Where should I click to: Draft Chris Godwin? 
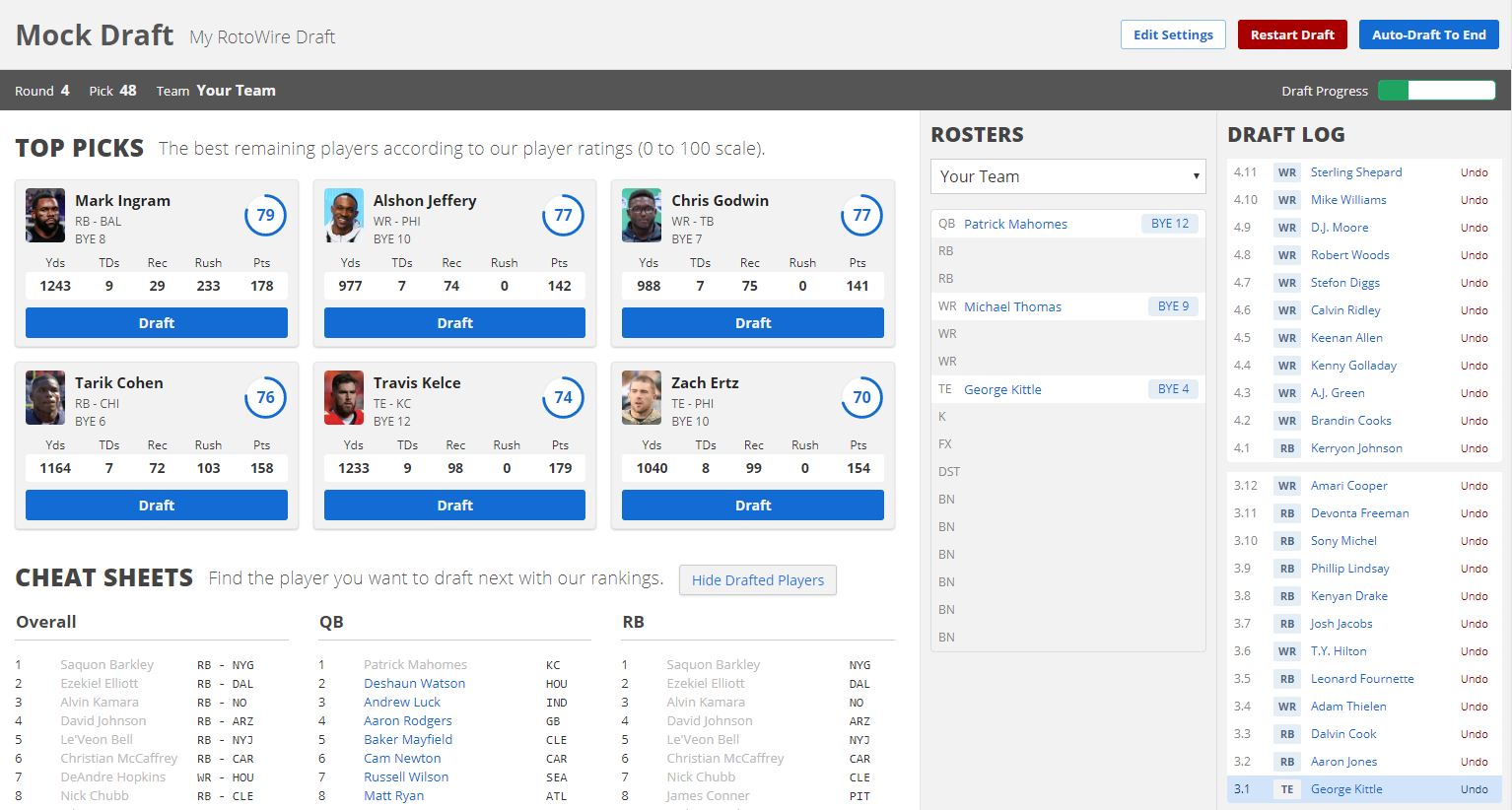point(753,322)
